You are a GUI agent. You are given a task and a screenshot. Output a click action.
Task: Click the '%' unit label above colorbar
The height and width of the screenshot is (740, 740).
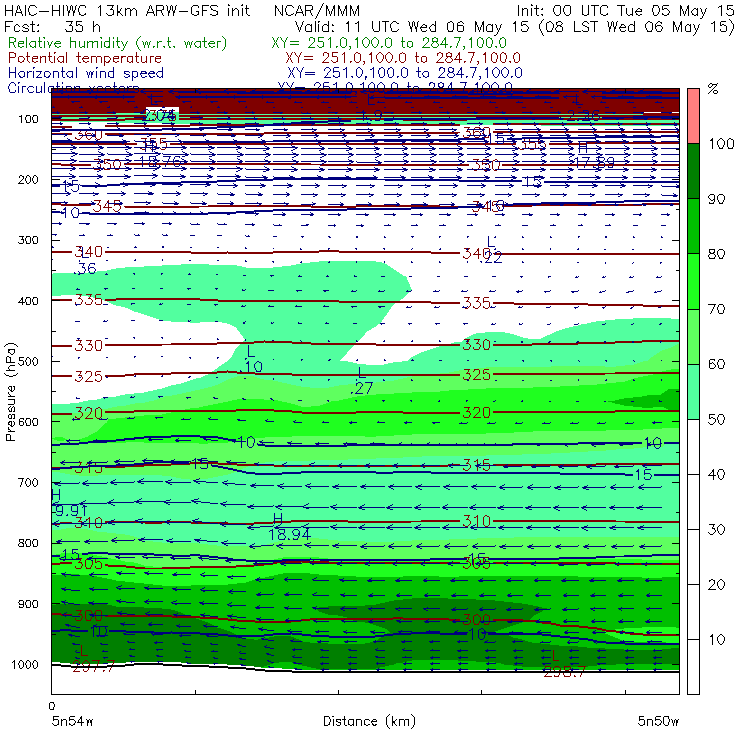[x=713, y=89]
